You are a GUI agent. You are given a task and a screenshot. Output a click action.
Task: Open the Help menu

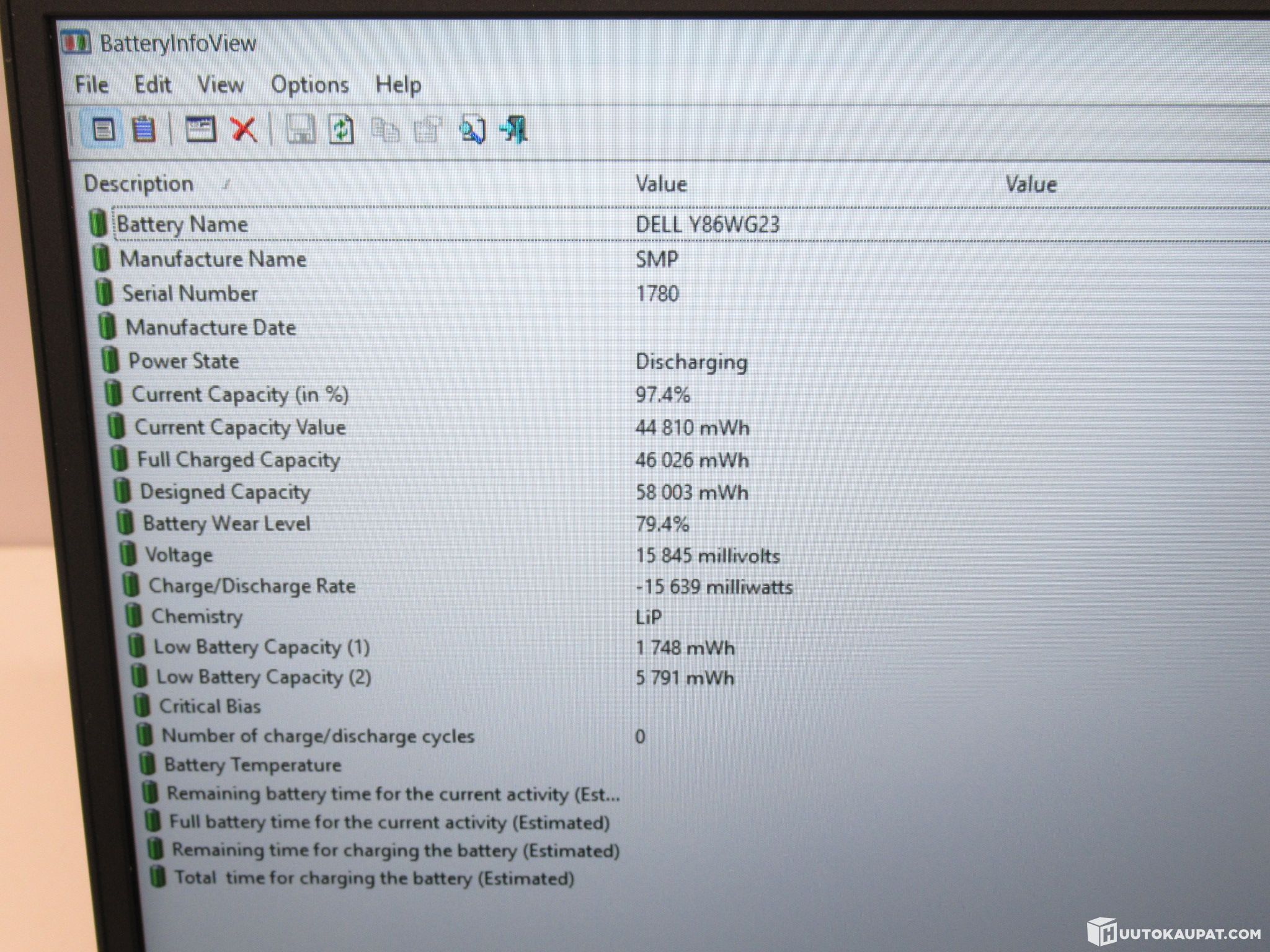click(x=399, y=85)
